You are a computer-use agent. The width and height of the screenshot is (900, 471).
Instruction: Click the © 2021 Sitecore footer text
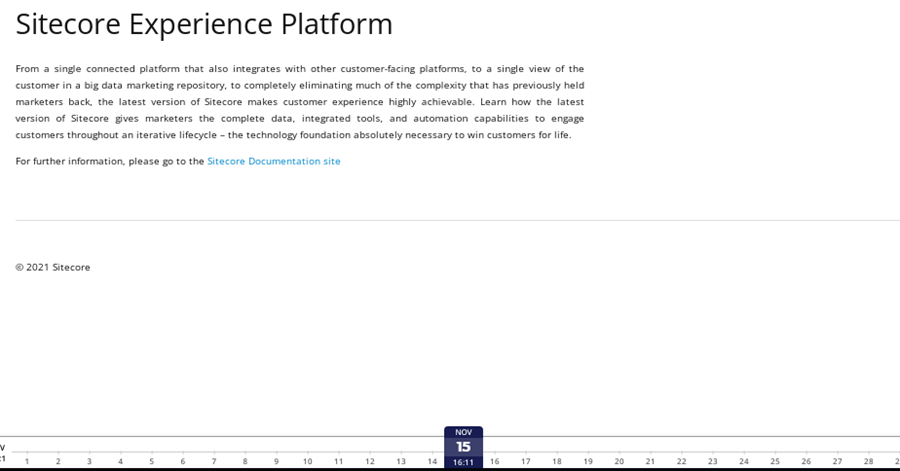tap(53, 267)
